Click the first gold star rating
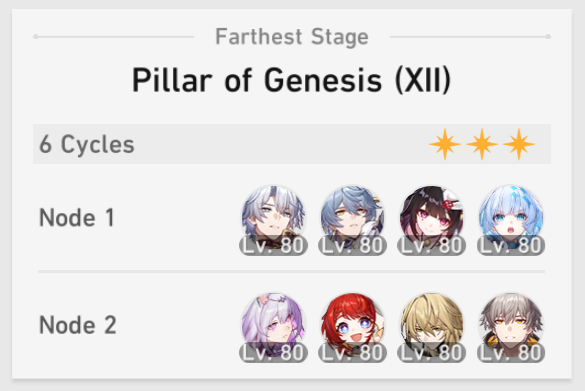Screen dimensions: 585x391 pos(445,144)
